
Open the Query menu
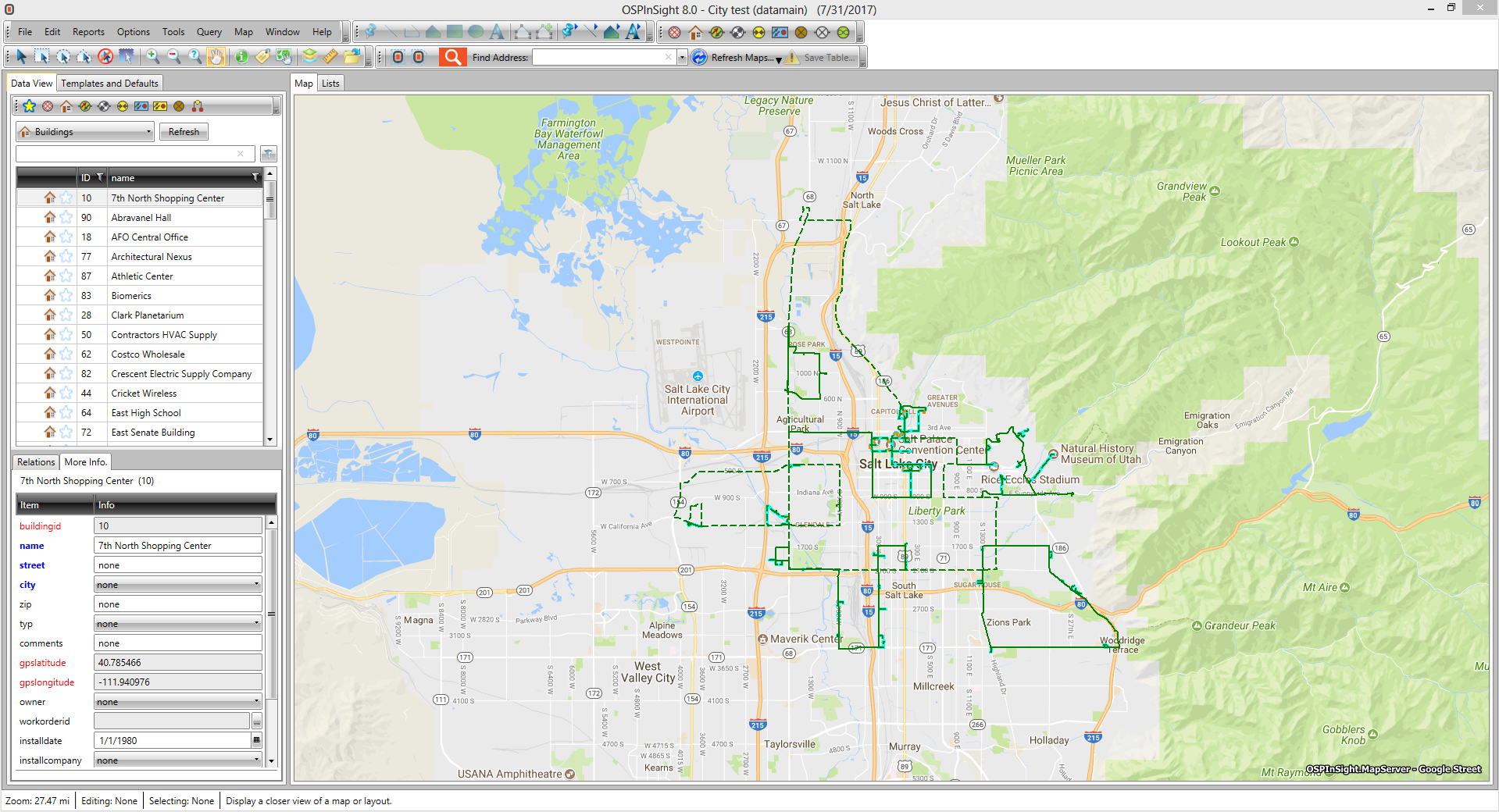[209, 32]
